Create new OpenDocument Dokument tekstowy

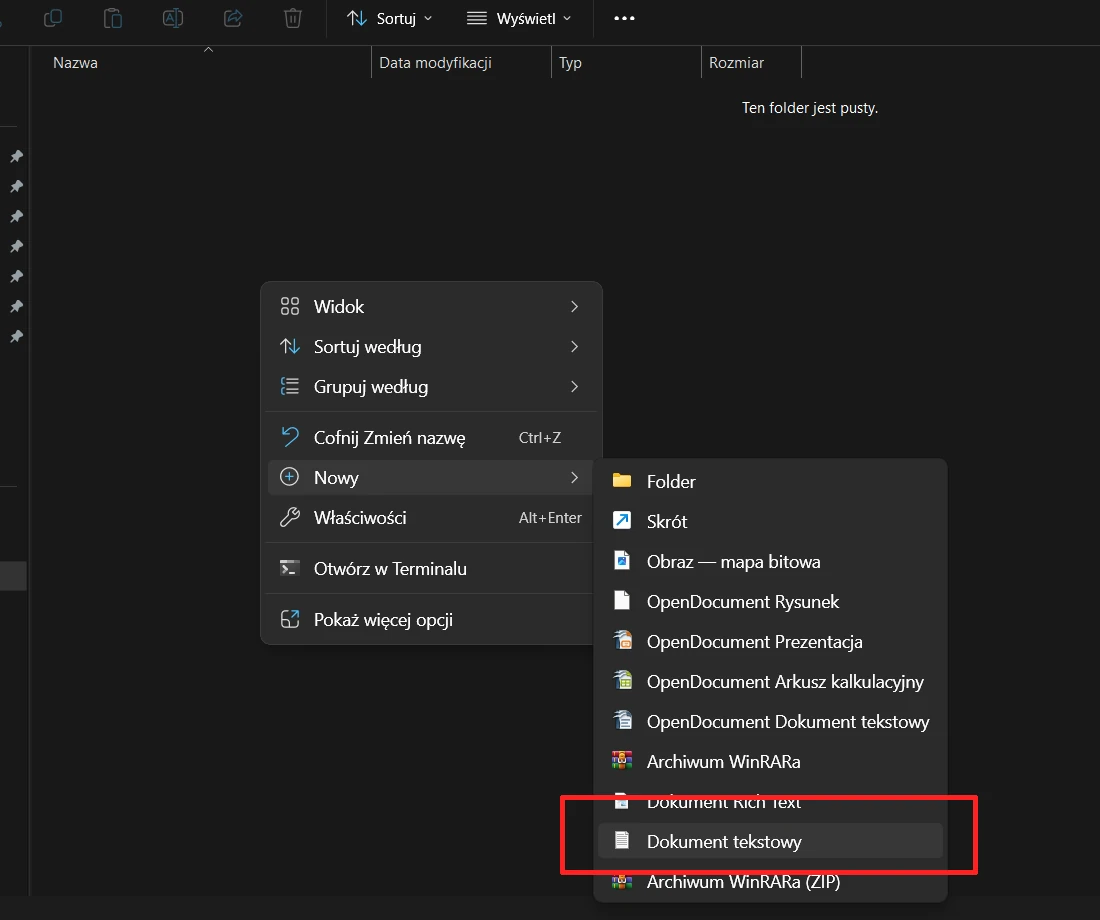(x=770, y=721)
